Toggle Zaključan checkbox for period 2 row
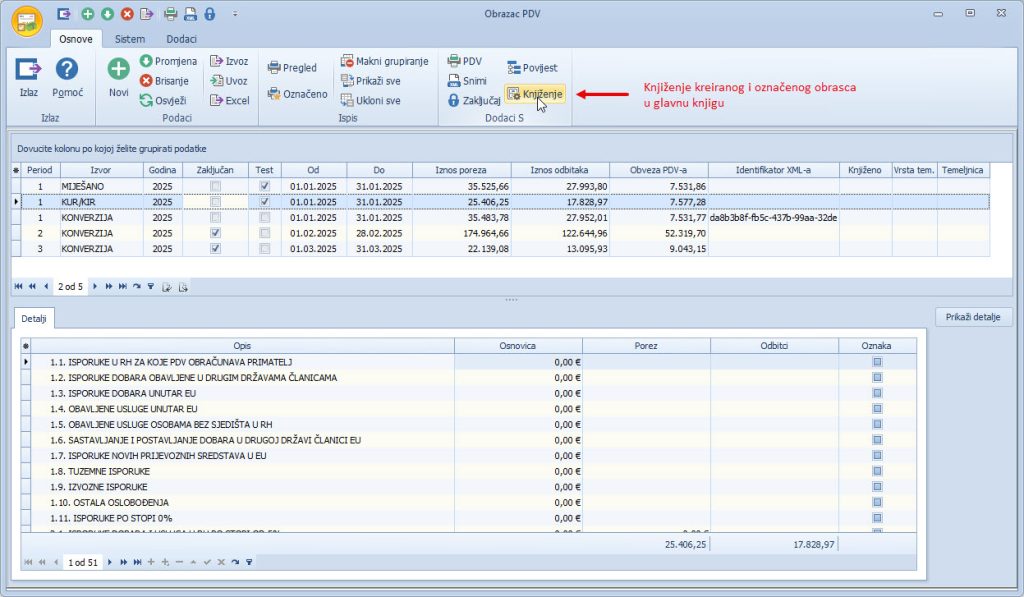The height and width of the screenshot is (597, 1024). point(215,232)
